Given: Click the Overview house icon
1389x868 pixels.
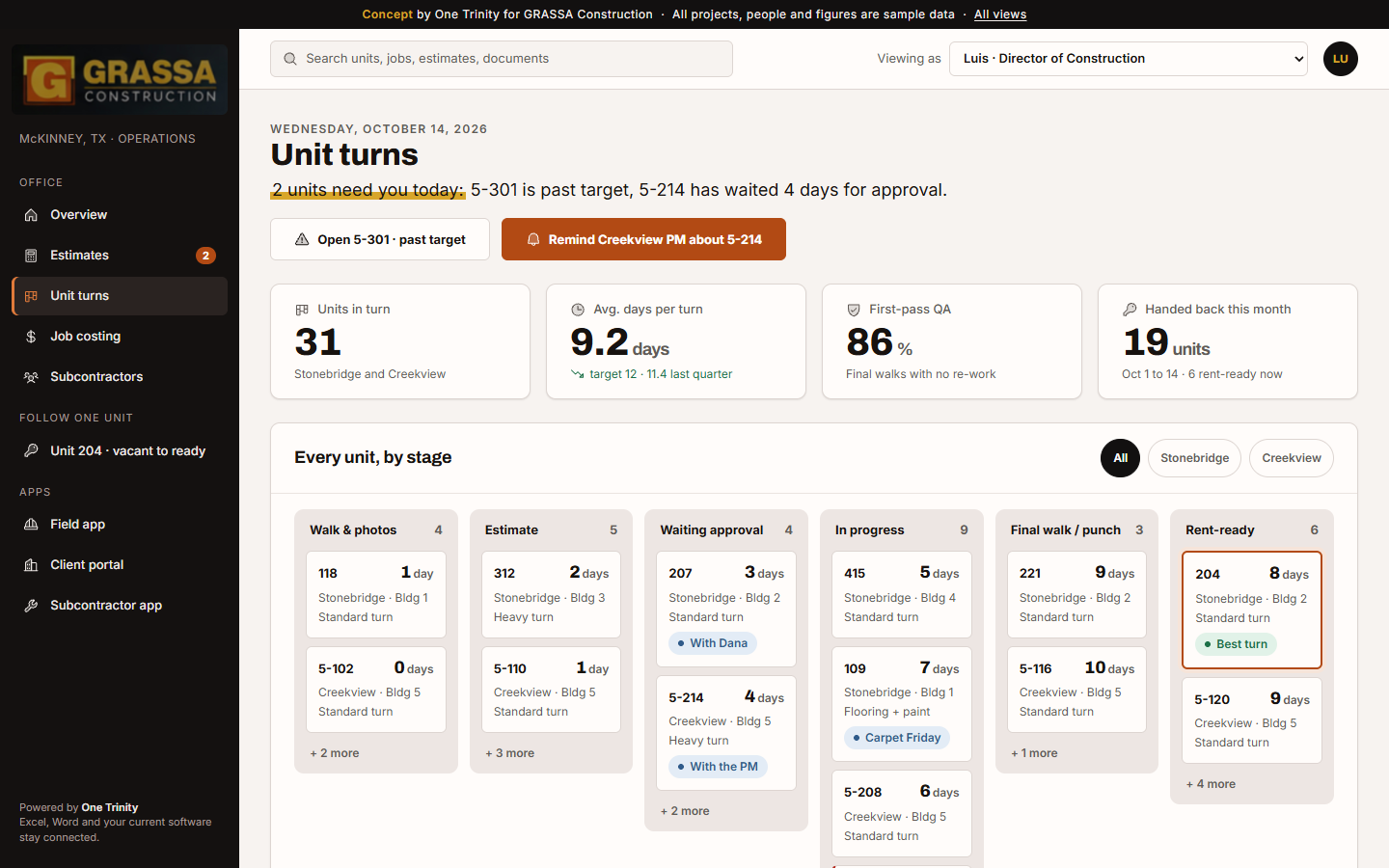Looking at the screenshot, I should tap(31, 215).
